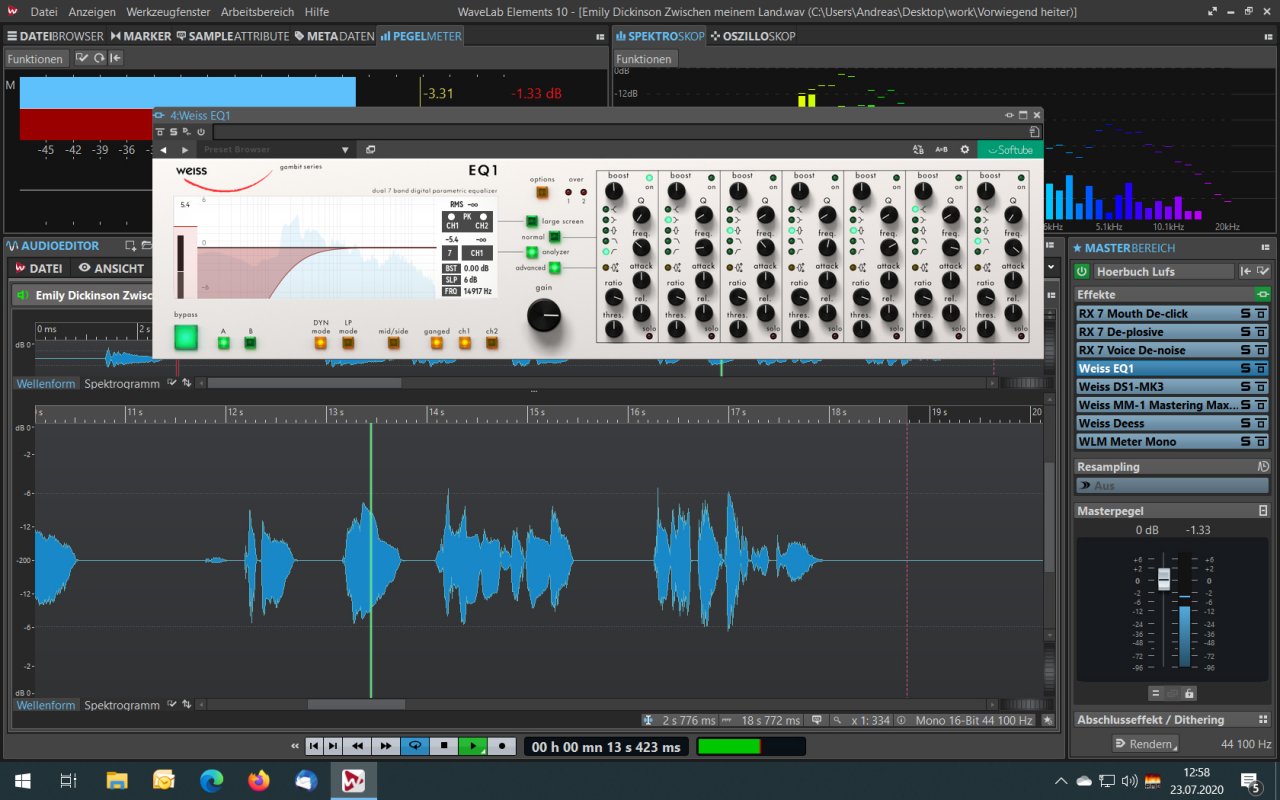The image size is (1280, 800).
Task: Open the Funktionen menu in Pegelmeter panel
Action: [x=35, y=59]
